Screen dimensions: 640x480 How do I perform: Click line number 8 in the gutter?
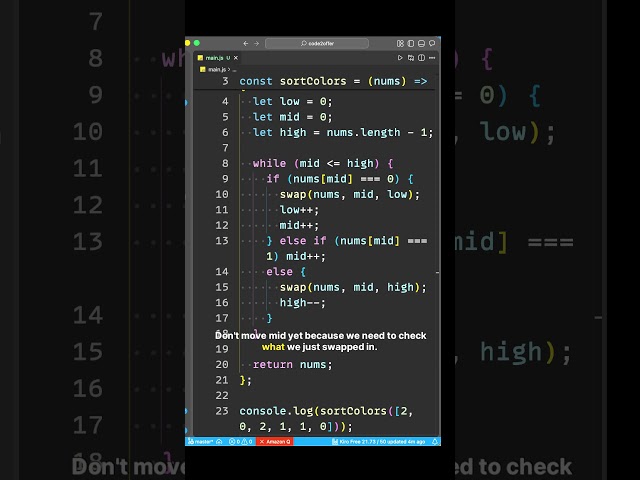[225, 163]
